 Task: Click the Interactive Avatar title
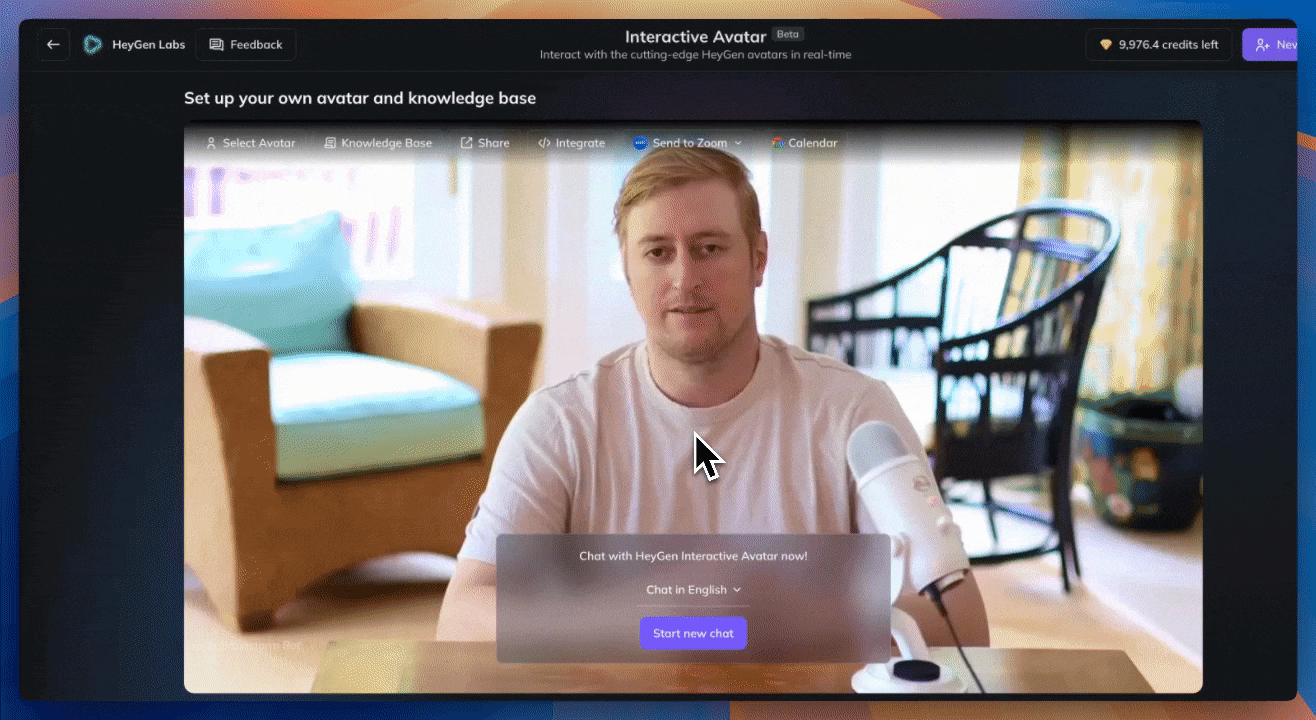tap(695, 36)
